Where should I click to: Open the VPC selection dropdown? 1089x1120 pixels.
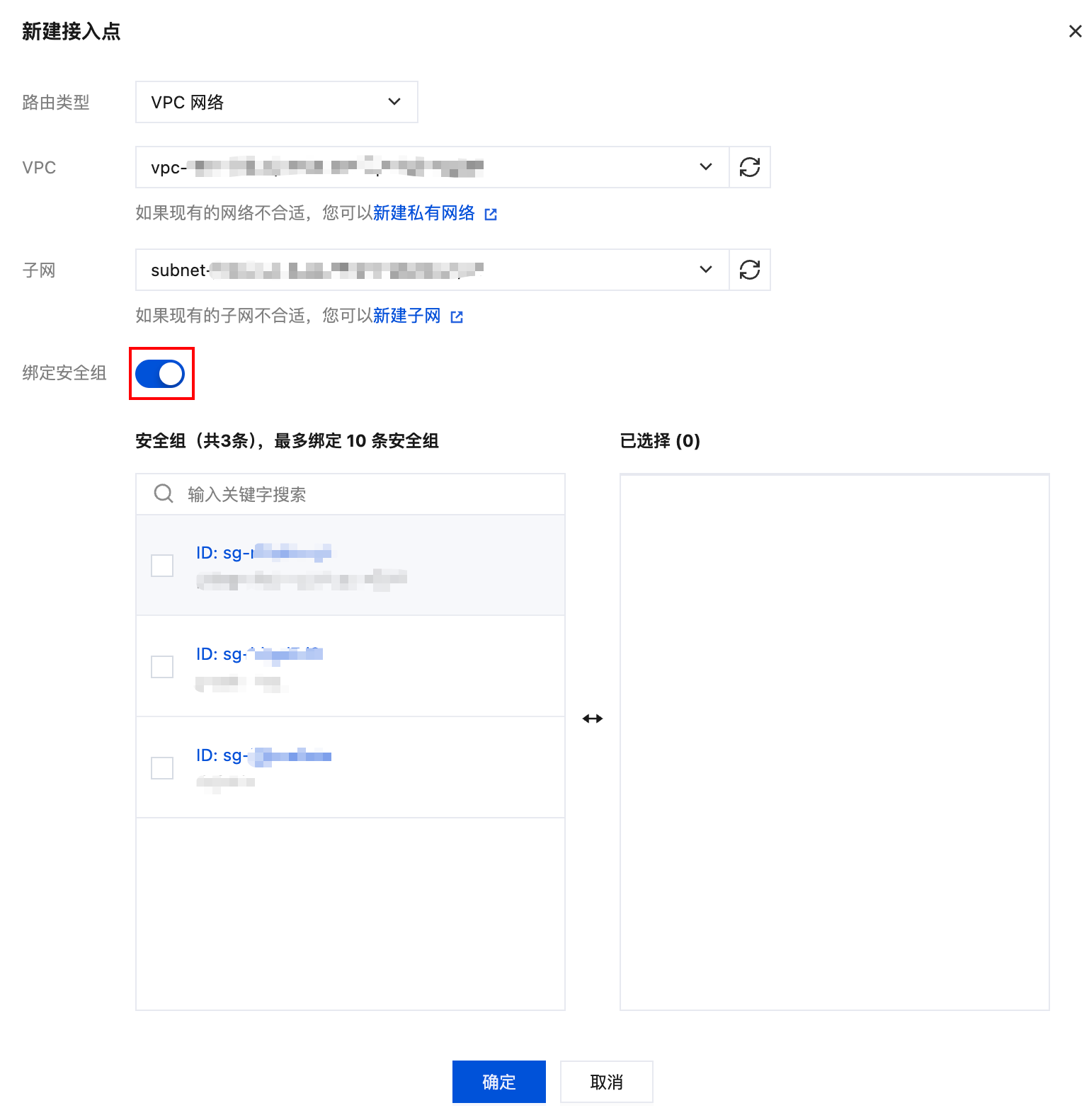[432, 167]
